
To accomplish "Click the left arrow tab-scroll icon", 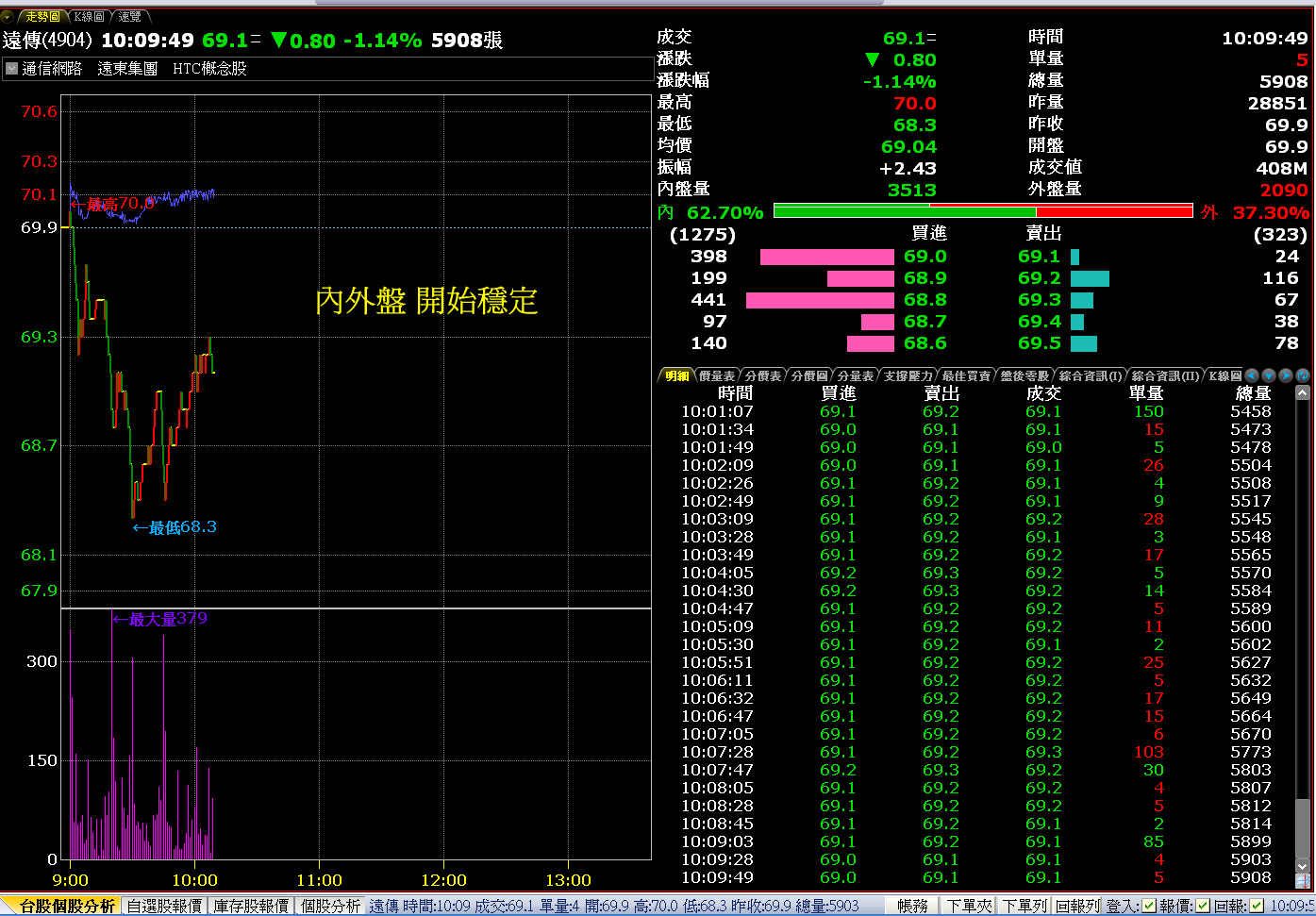I will [1252, 375].
